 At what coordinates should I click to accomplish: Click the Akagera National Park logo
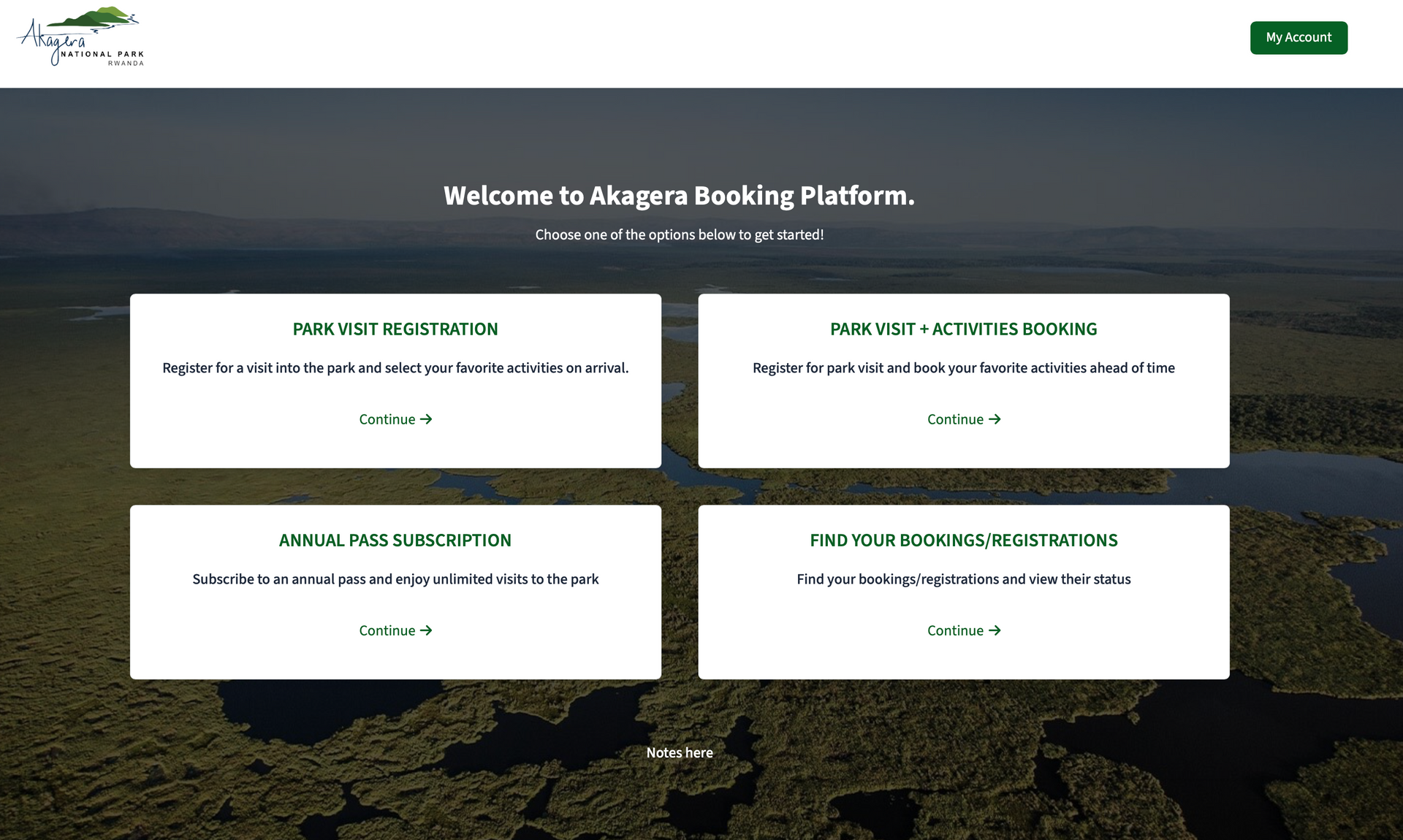point(80,37)
